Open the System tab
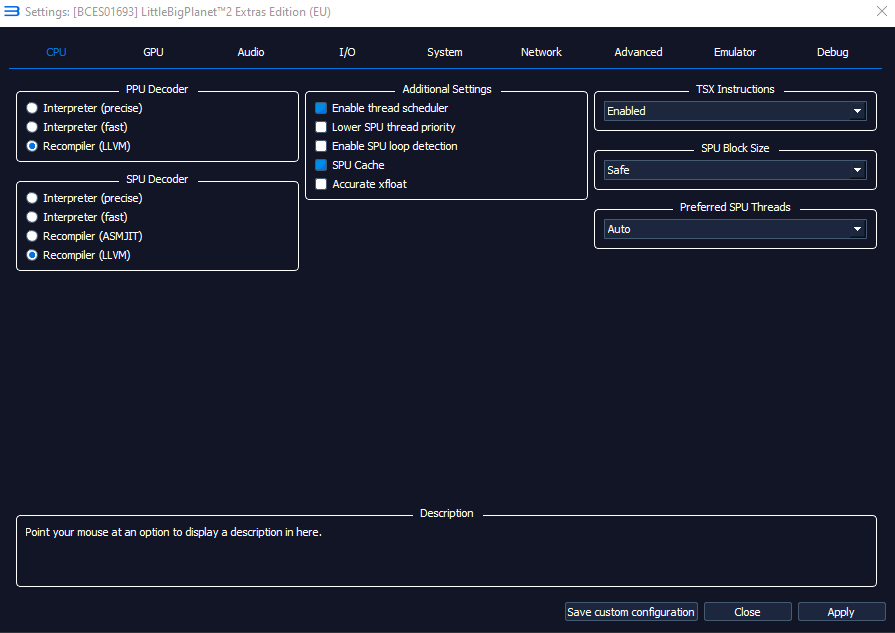The height and width of the screenshot is (633, 895). tap(445, 52)
